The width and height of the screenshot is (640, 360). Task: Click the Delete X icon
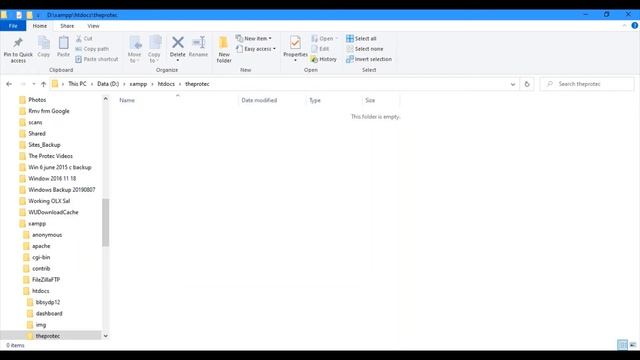pos(178,42)
